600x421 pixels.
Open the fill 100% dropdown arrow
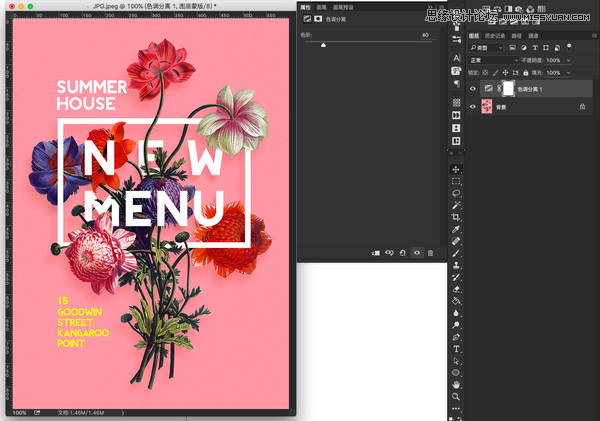[x=568, y=73]
